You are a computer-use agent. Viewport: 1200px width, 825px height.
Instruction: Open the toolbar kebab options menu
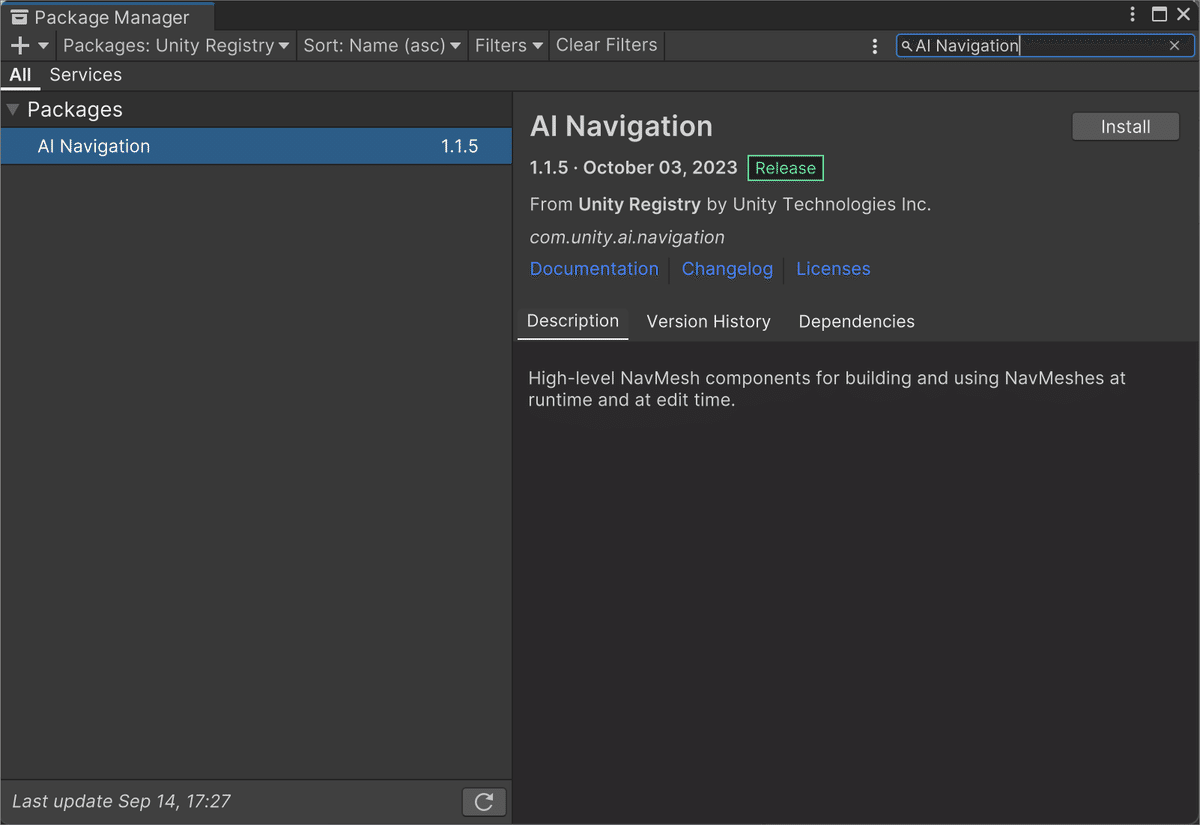pyautogui.click(x=875, y=46)
